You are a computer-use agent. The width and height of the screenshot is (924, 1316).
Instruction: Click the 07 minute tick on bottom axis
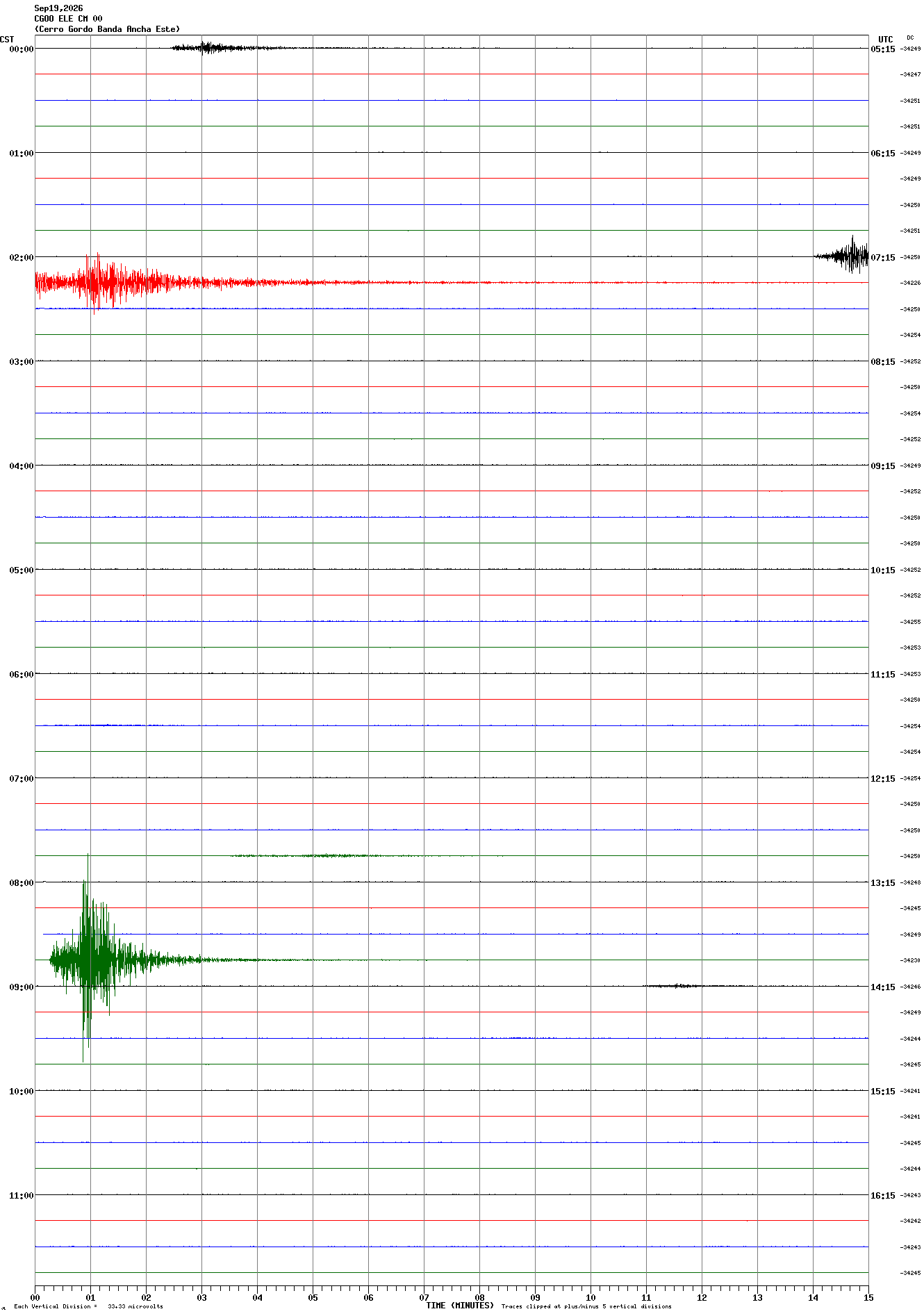424,1297
